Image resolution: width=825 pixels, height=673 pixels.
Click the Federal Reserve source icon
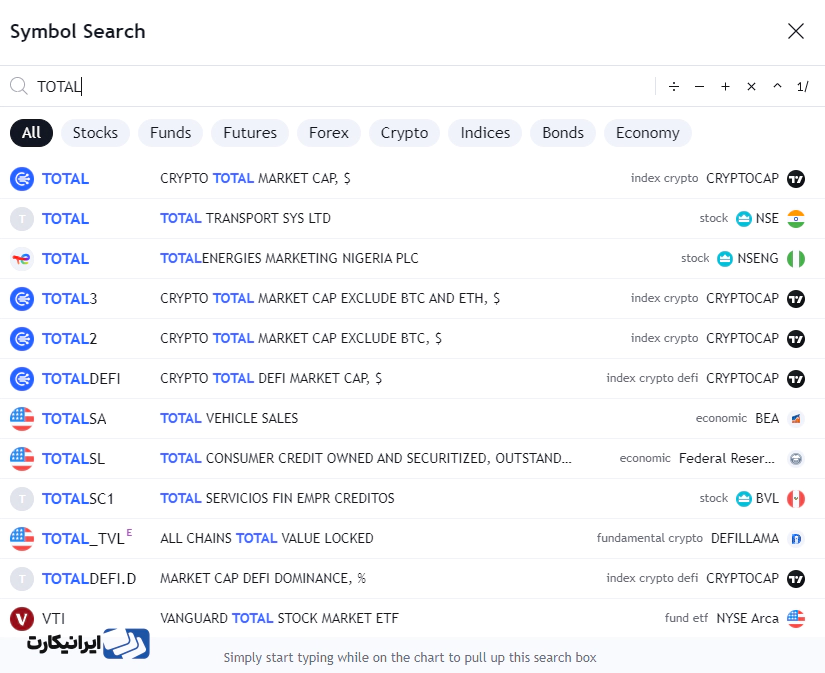coord(796,459)
